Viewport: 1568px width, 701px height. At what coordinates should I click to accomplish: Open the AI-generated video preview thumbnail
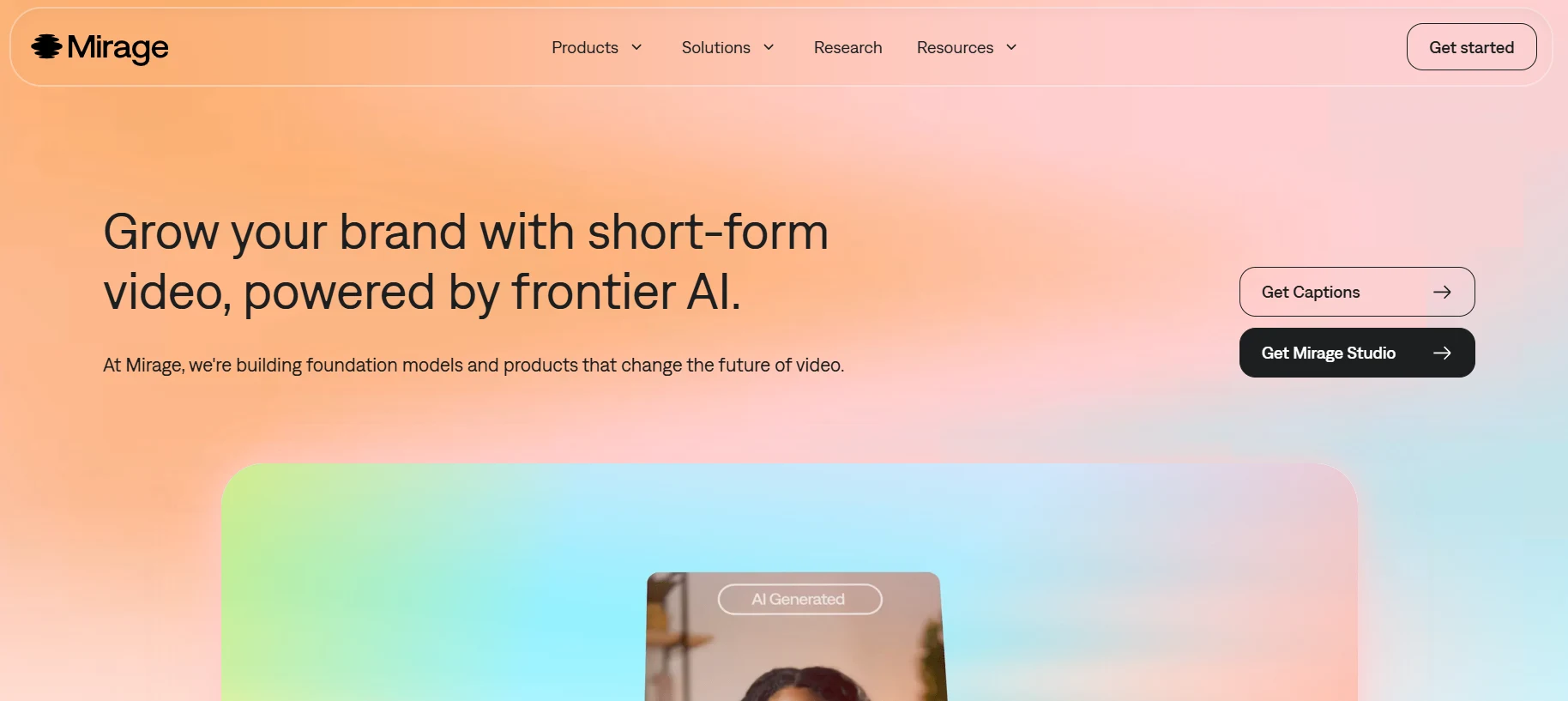pyautogui.click(x=796, y=637)
